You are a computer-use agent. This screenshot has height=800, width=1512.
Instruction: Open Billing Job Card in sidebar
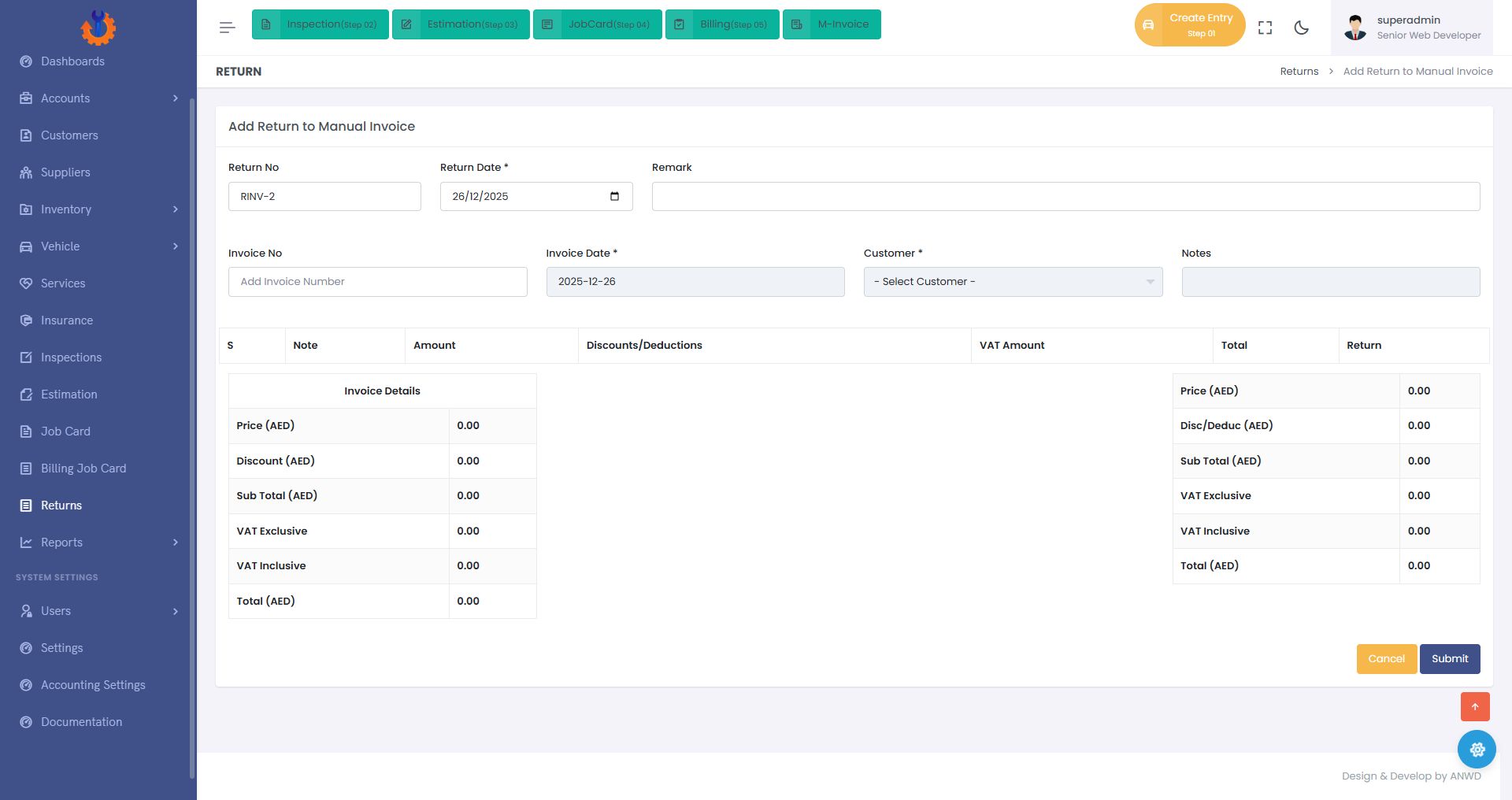[83, 469]
